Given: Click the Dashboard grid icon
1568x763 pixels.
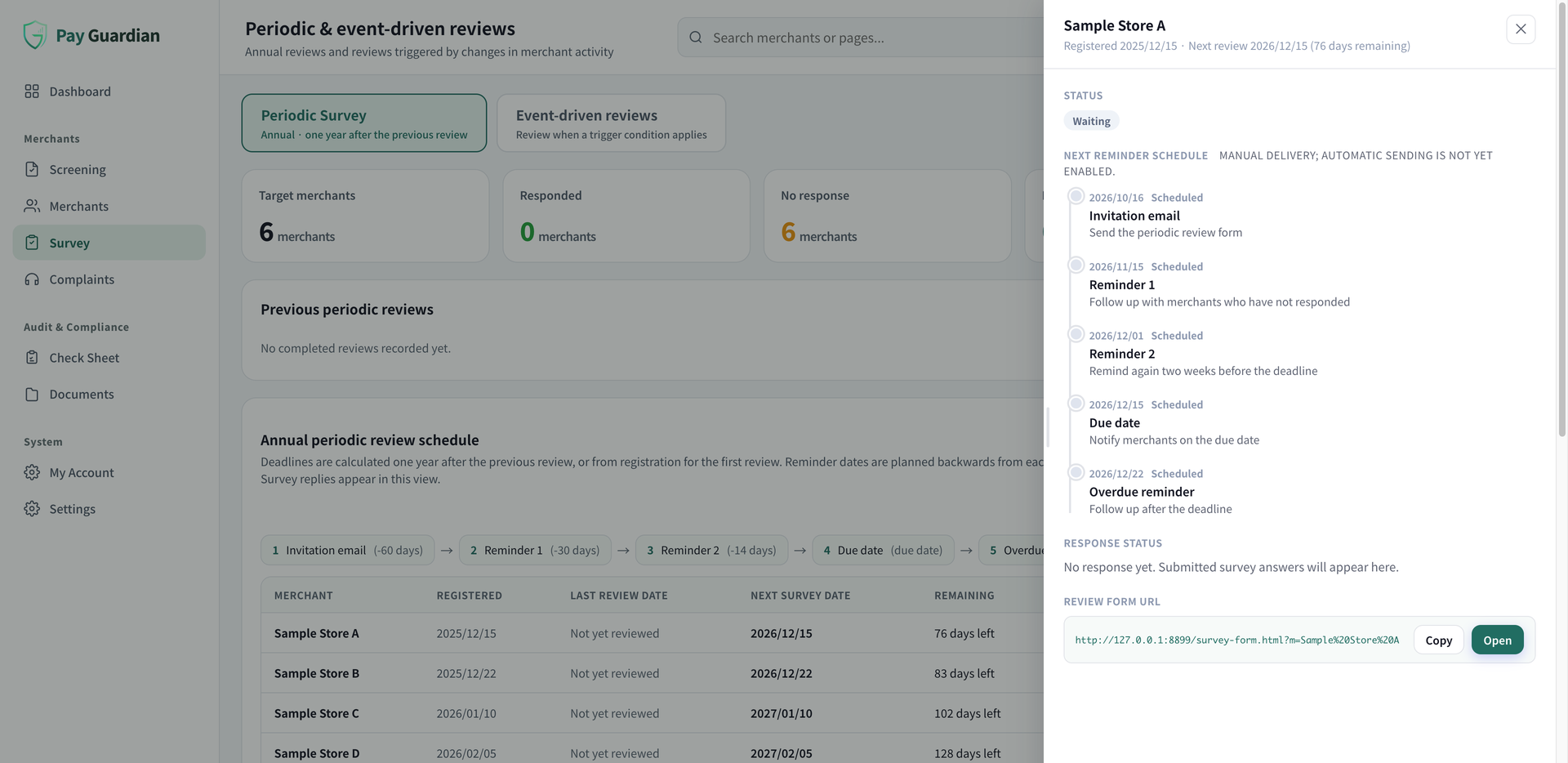Looking at the screenshot, I should [x=32, y=91].
